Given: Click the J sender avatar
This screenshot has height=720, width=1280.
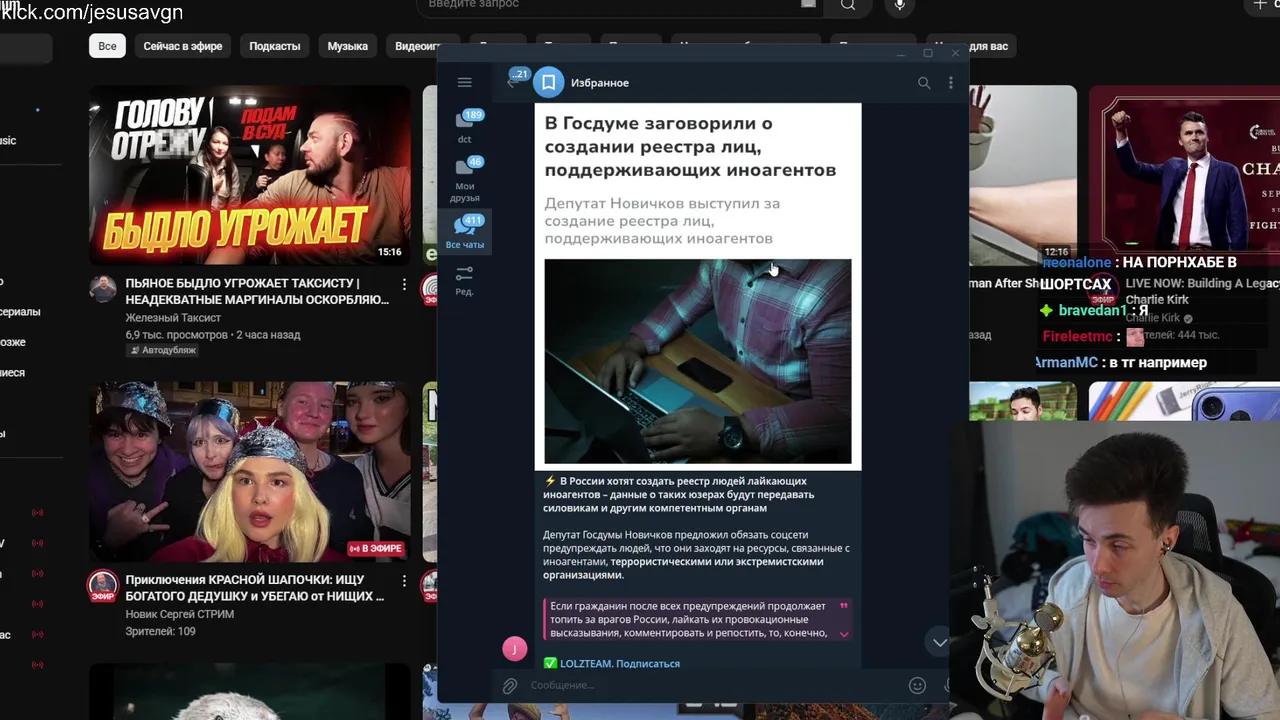Looking at the screenshot, I should pyautogui.click(x=514, y=649).
